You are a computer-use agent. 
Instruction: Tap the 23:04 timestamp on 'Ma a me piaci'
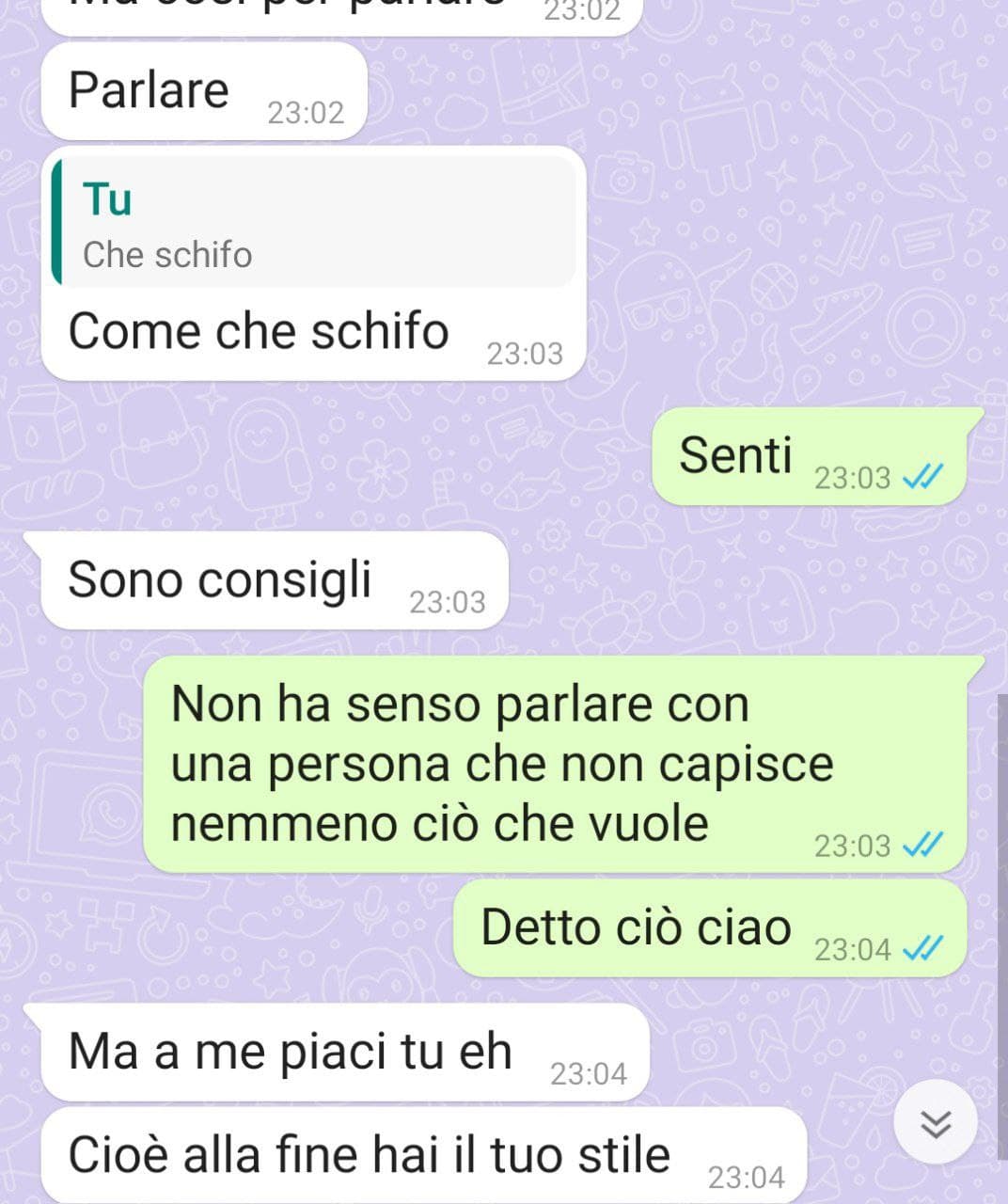pyautogui.click(x=589, y=1073)
